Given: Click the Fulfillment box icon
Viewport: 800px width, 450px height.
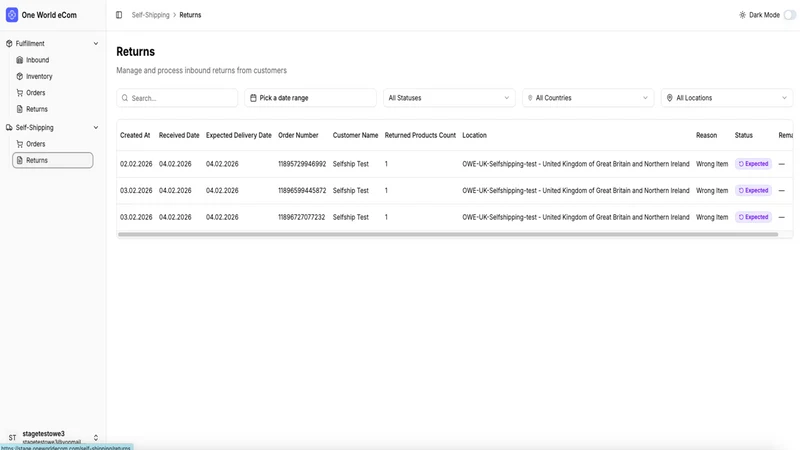Looking at the screenshot, I should click(9, 43).
